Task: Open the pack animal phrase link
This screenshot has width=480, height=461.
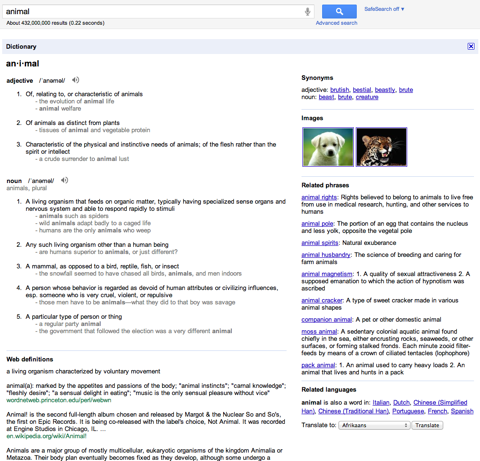Action: coord(318,365)
